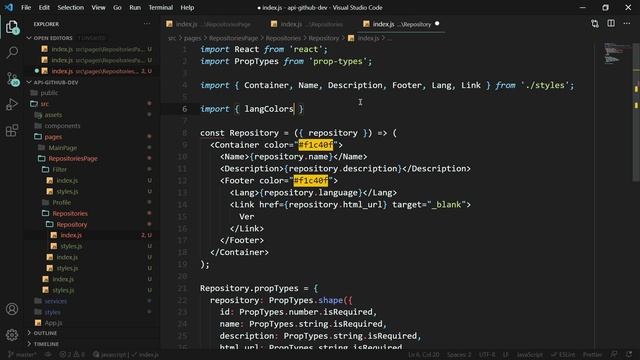This screenshot has height=360, width=640.
Task: Open the Source Control view icon
Action: pos(12,79)
